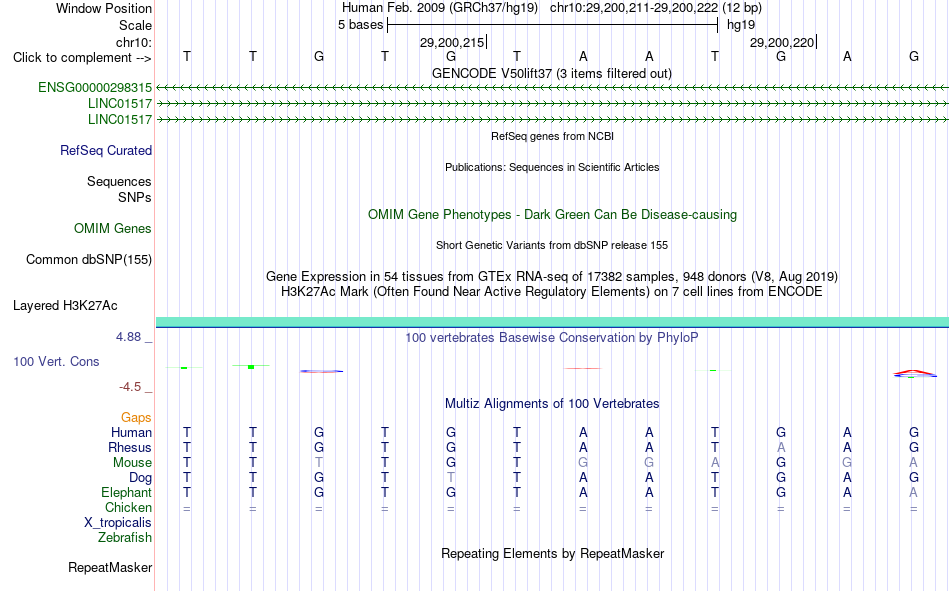The height and width of the screenshot is (591, 950).
Task: Click the 29,200,215 position marker
Action: click(x=452, y=42)
